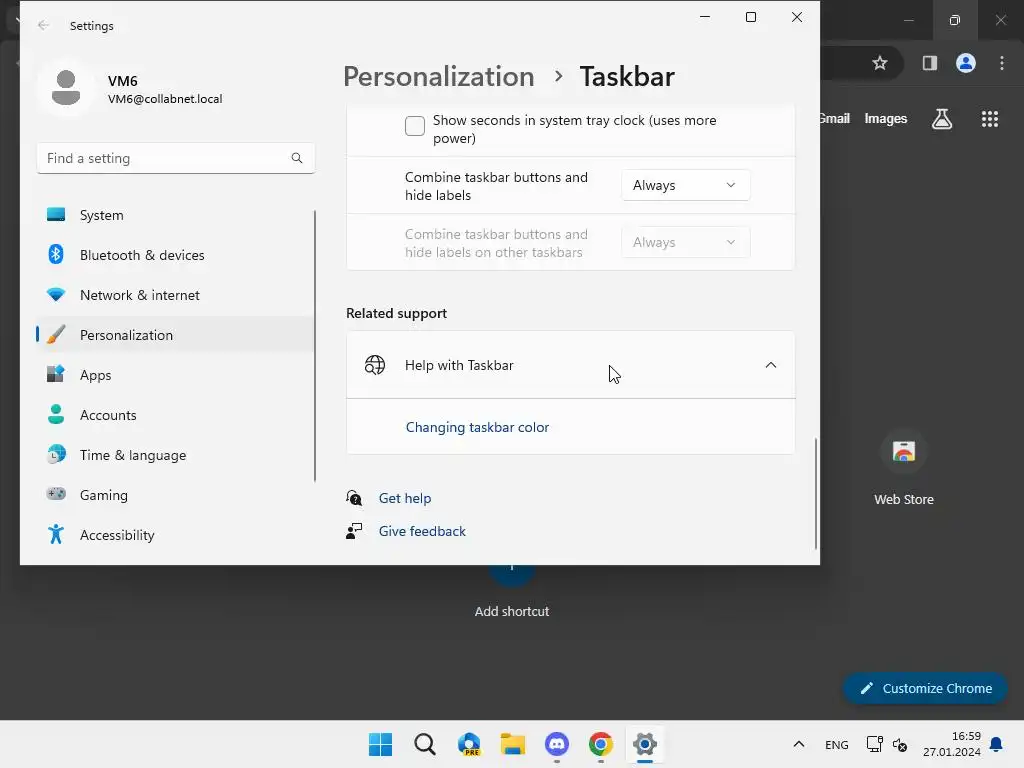Click the System monitor icon in sidebar
The width and height of the screenshot is (1024, 768).
[56, 214]
